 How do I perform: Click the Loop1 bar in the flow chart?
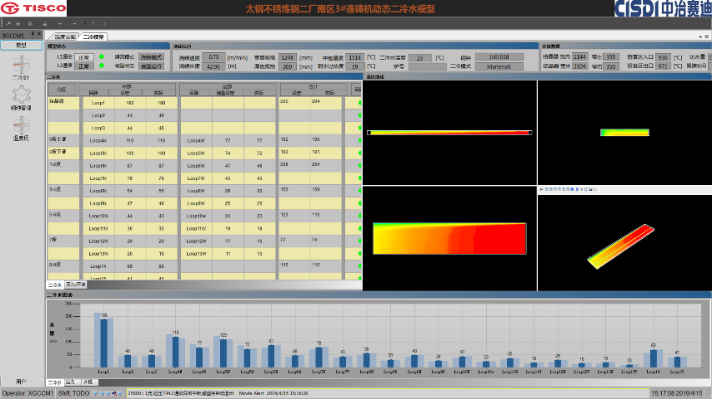pyautogui.click(x=104, y=340)
